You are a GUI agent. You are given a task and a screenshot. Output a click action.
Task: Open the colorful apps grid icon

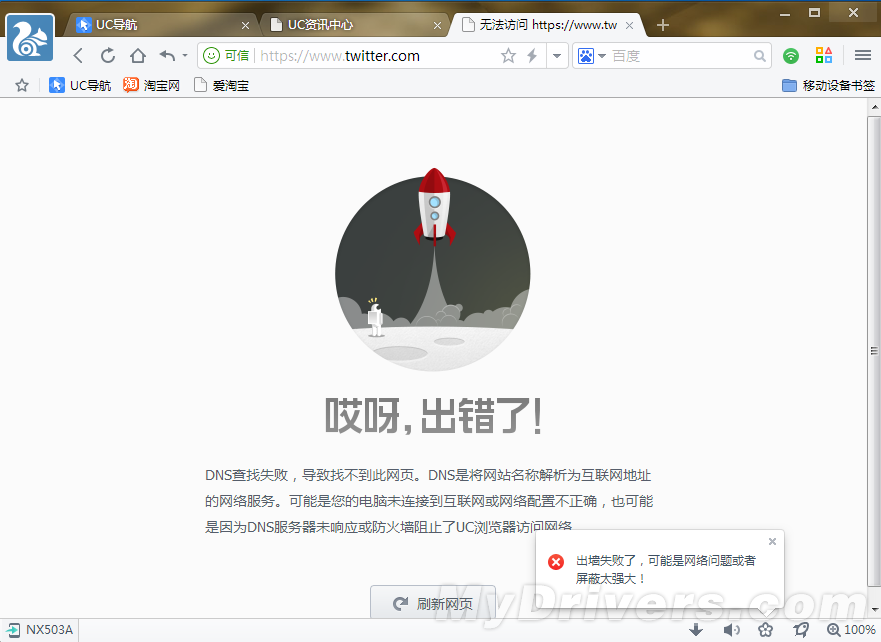824,55
